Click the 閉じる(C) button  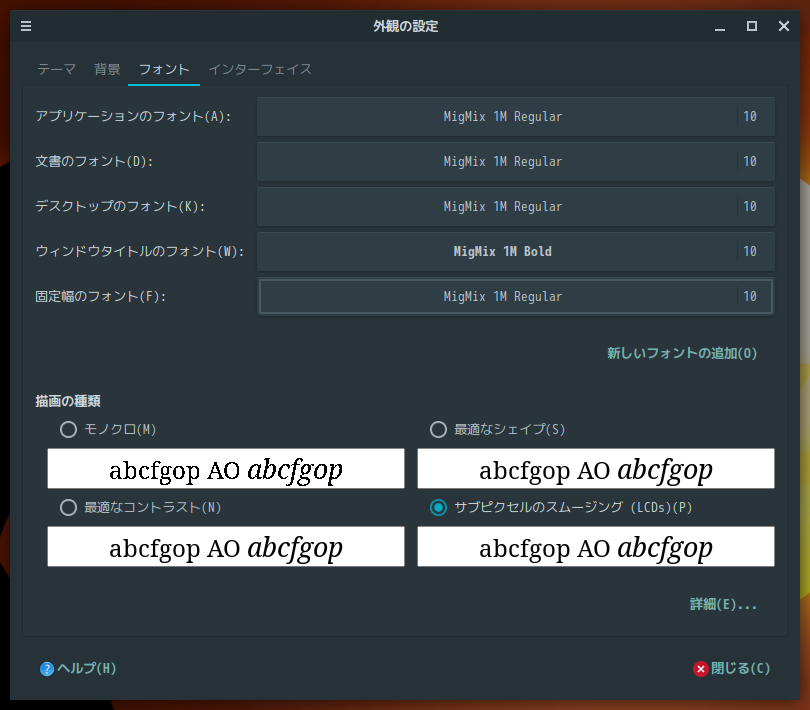731,669
